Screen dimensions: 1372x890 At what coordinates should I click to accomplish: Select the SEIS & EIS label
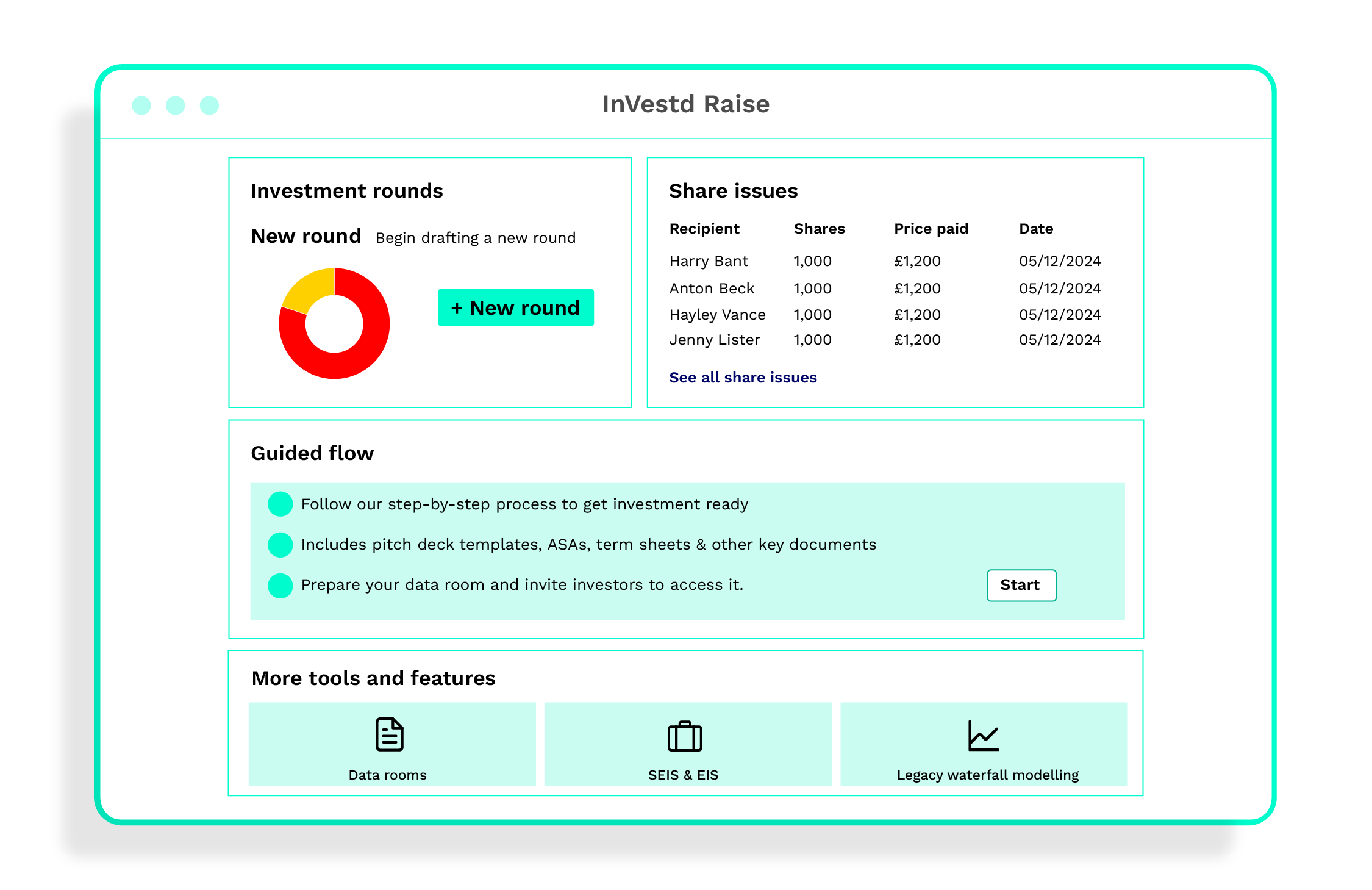coord(683,775)
